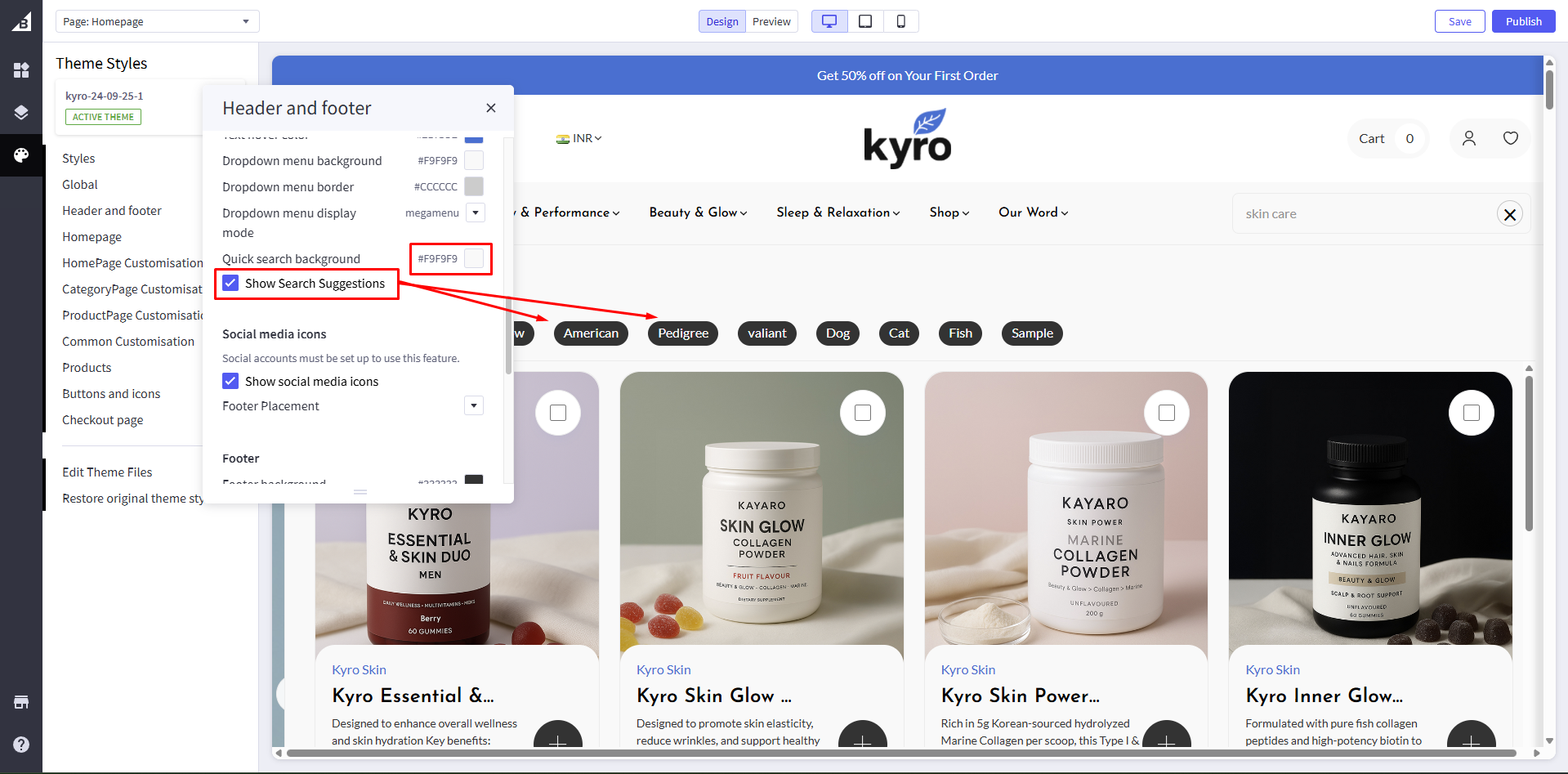Click the help question mark icon
The width and height of the screenshot is (1568, 774).
[x=21, y=745]
